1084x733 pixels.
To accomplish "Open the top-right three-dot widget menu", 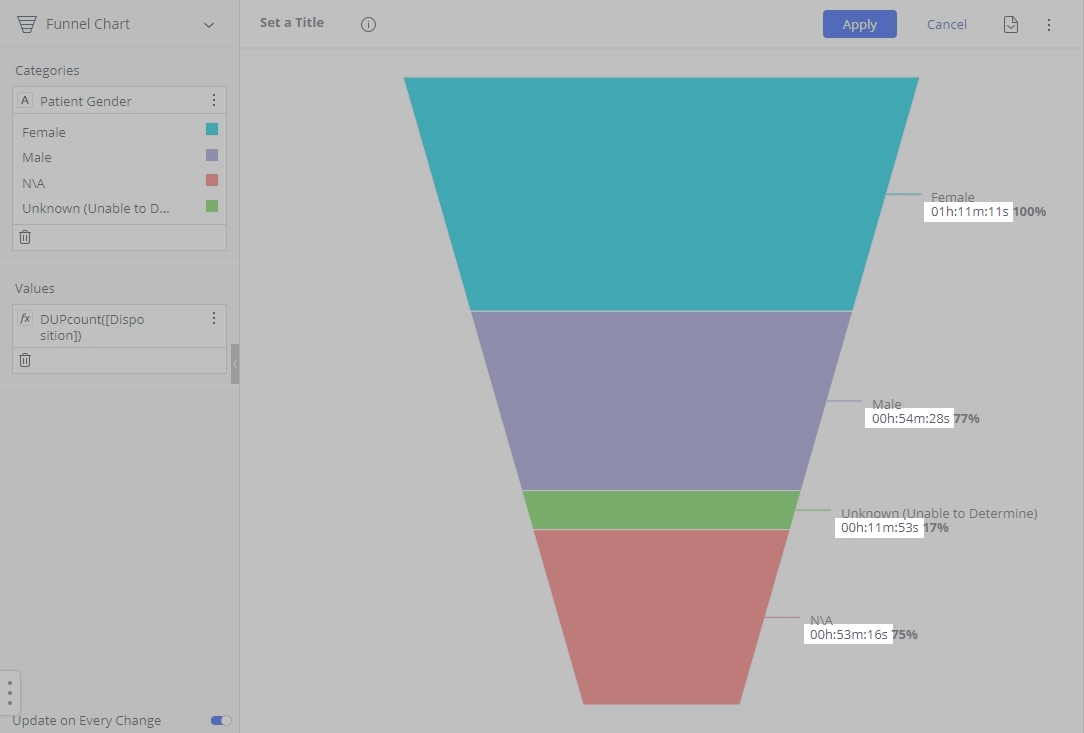I will click(x=1049, y=24).
